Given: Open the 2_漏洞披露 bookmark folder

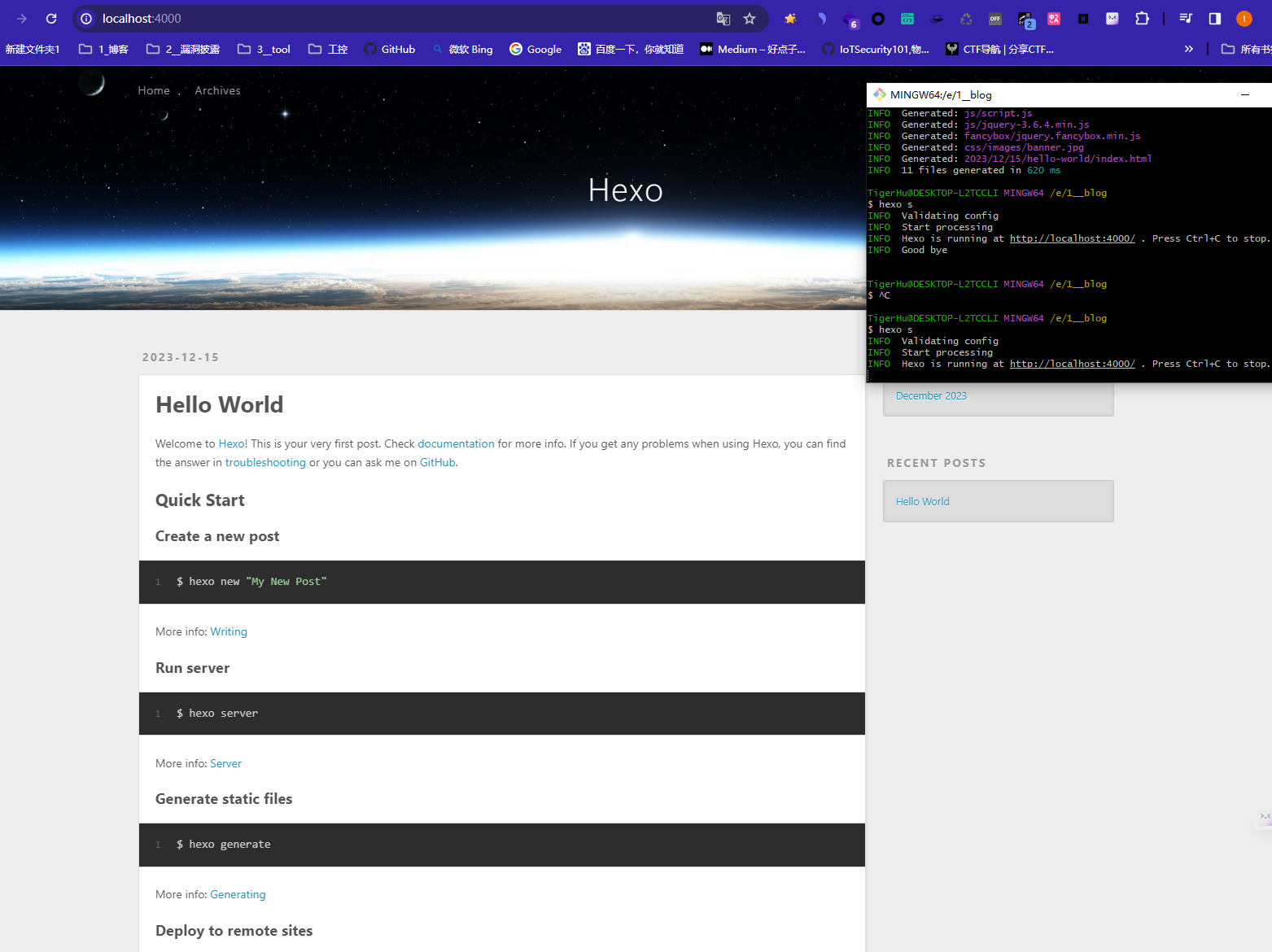Looking at the screenshot, I should click(x=183, y=49).
